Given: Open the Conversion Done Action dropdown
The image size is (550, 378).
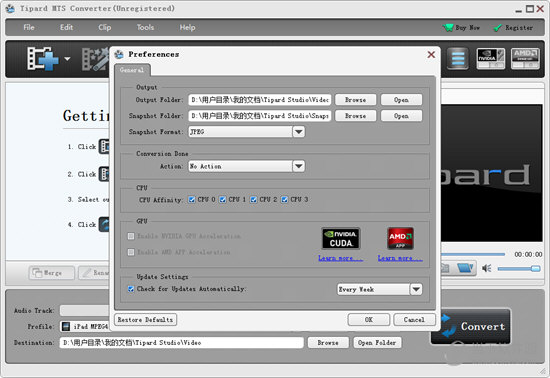Looking at the screenshot, I should click(x=299, y=166).
